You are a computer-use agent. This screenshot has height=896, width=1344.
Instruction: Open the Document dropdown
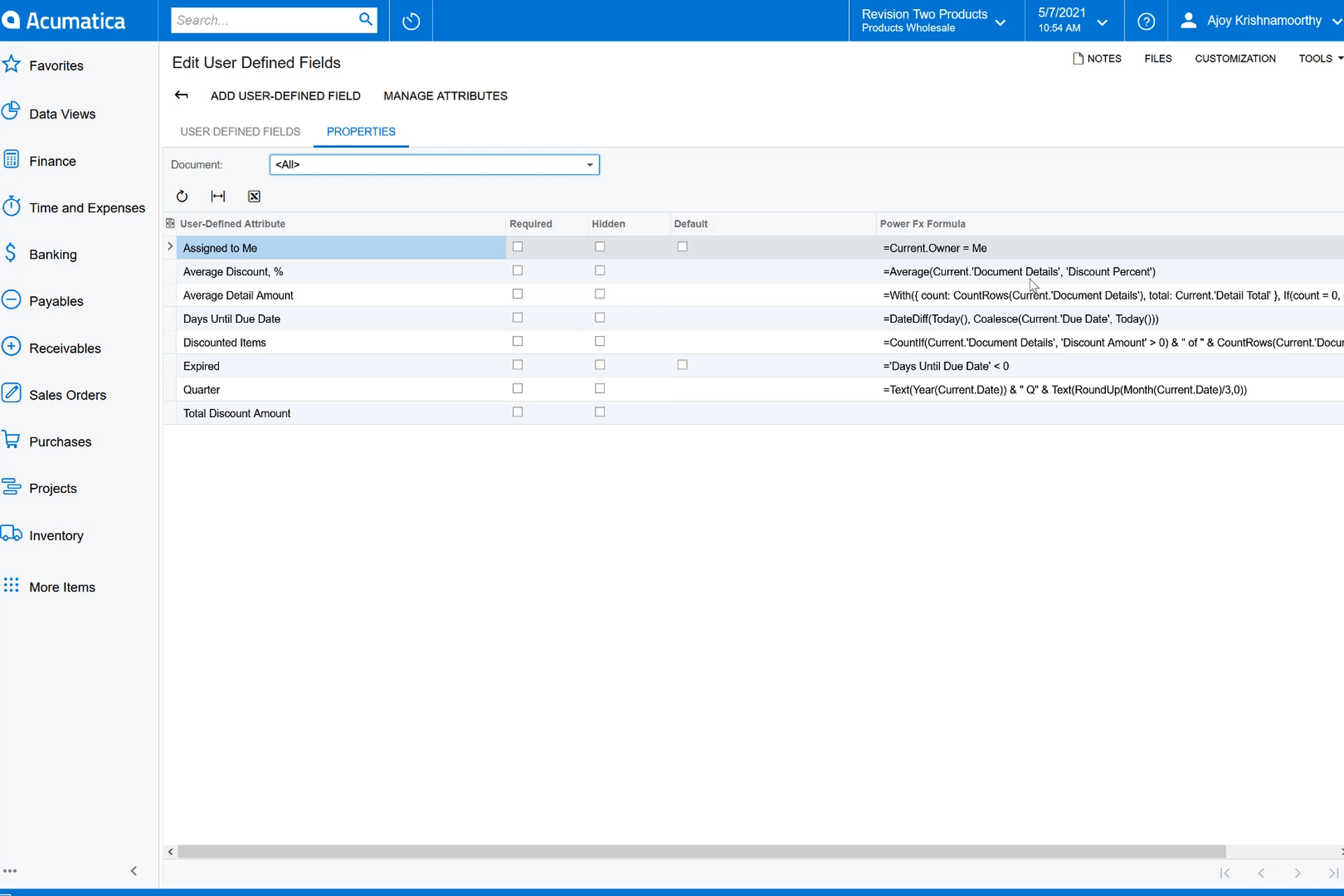(x=589, y=164)
